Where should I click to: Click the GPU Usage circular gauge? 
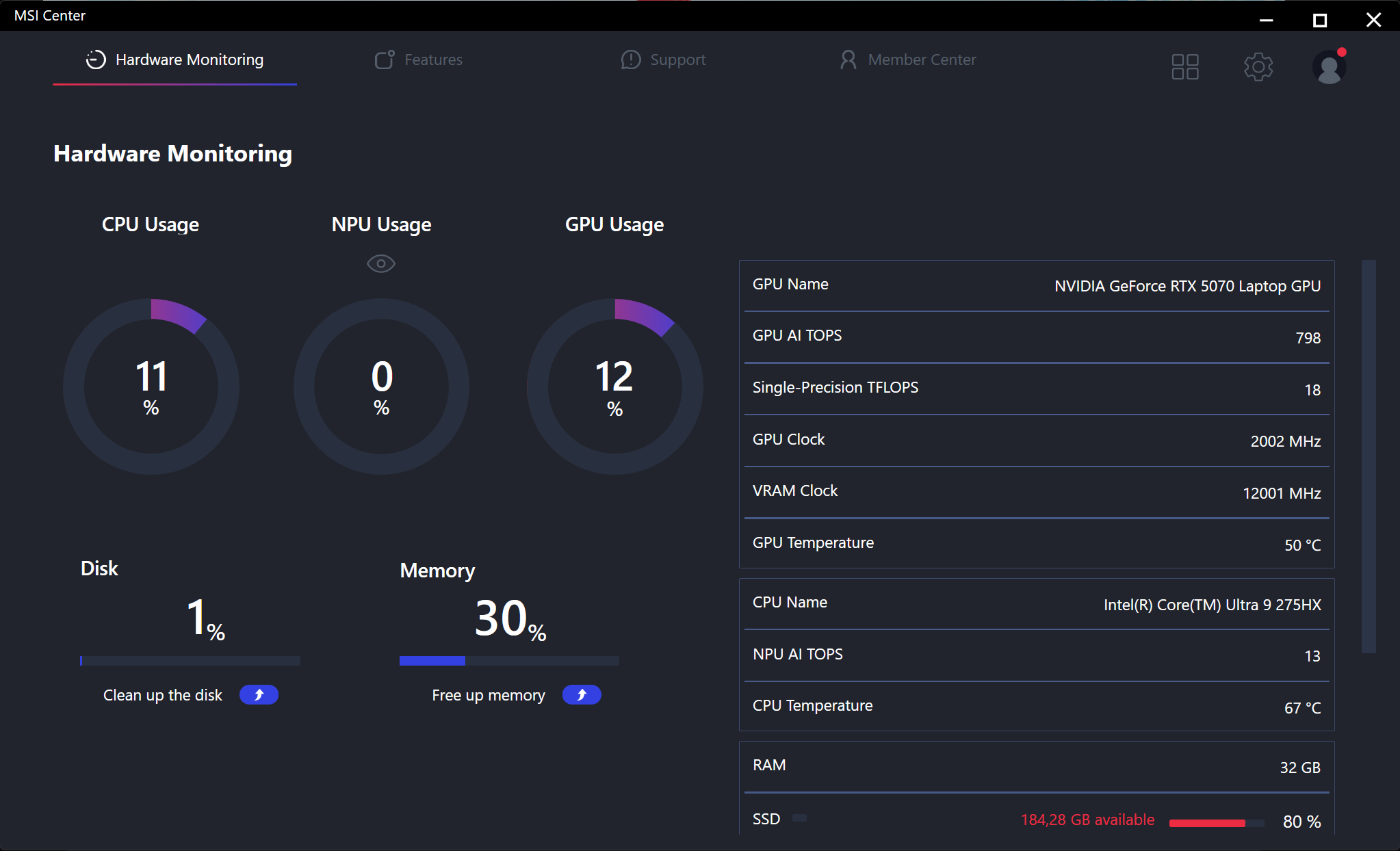tap(614, 387)
